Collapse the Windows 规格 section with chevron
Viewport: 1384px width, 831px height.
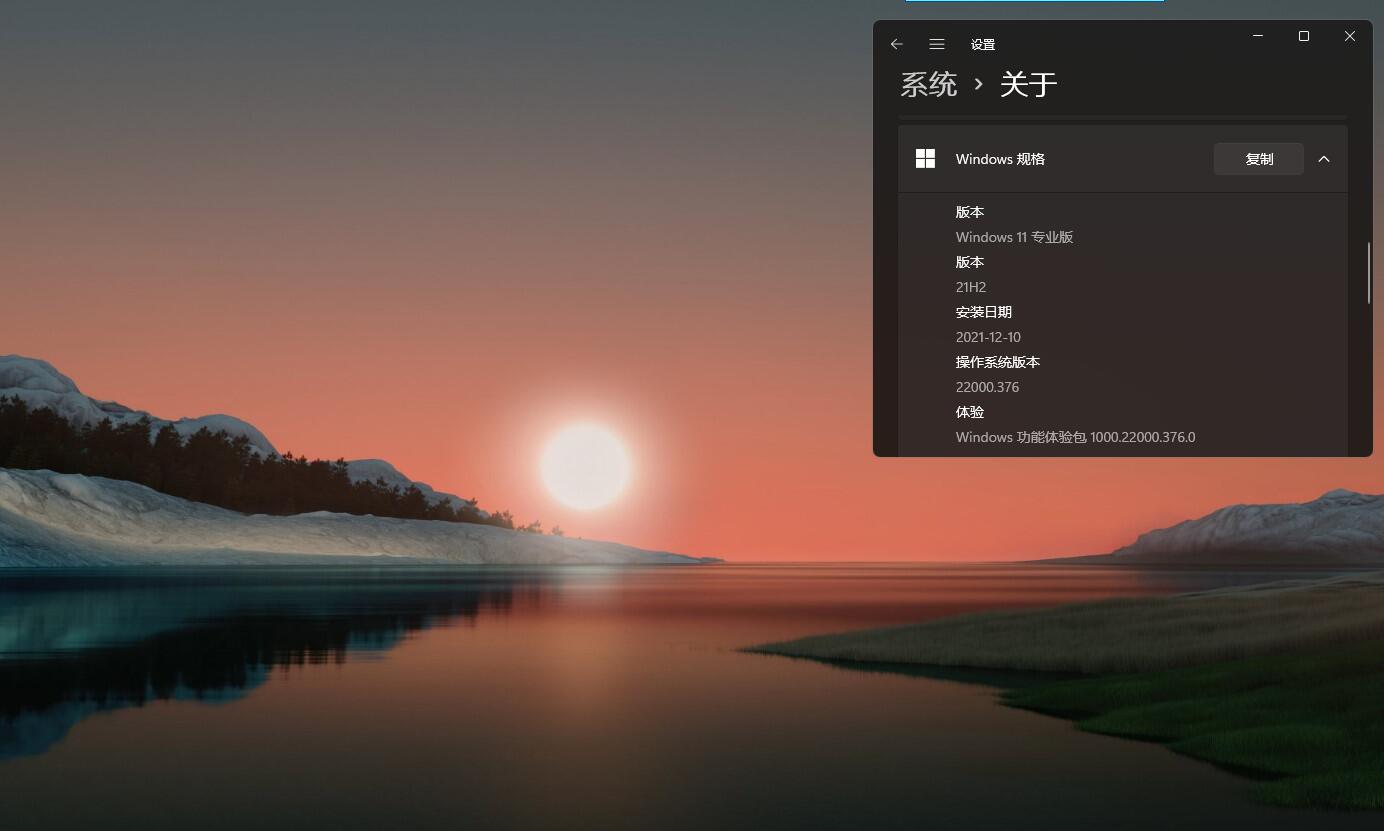(x=1324, y=159)
